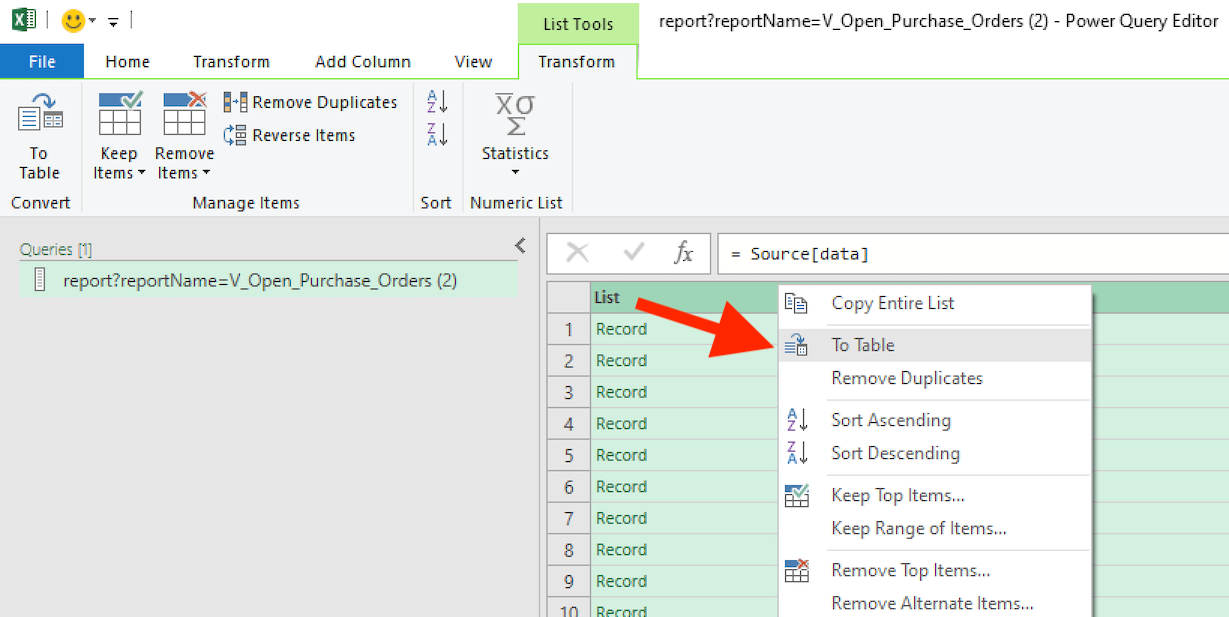1229x617 pixels.
Task: Choose Keep Range of Items from context menu
Action: [x=919, y=528]
